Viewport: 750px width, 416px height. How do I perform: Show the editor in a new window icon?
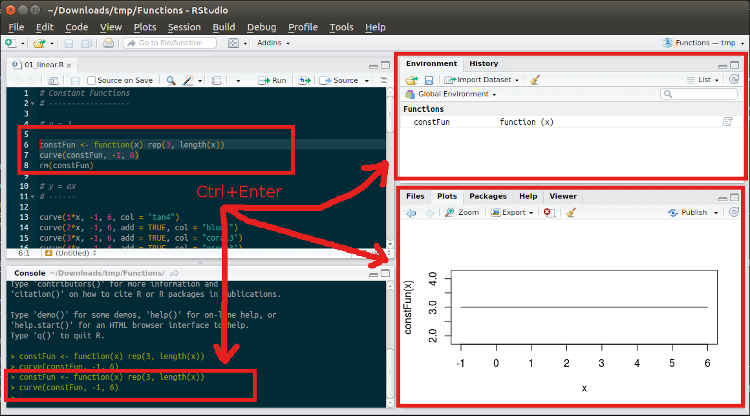pyautogui.click(x=53, y=81)
